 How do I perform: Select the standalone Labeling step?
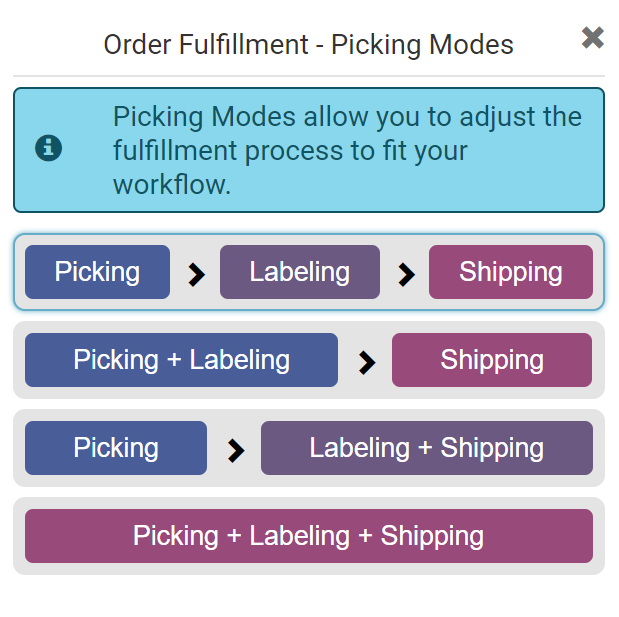pyautogui.click(x=299, y=272)
